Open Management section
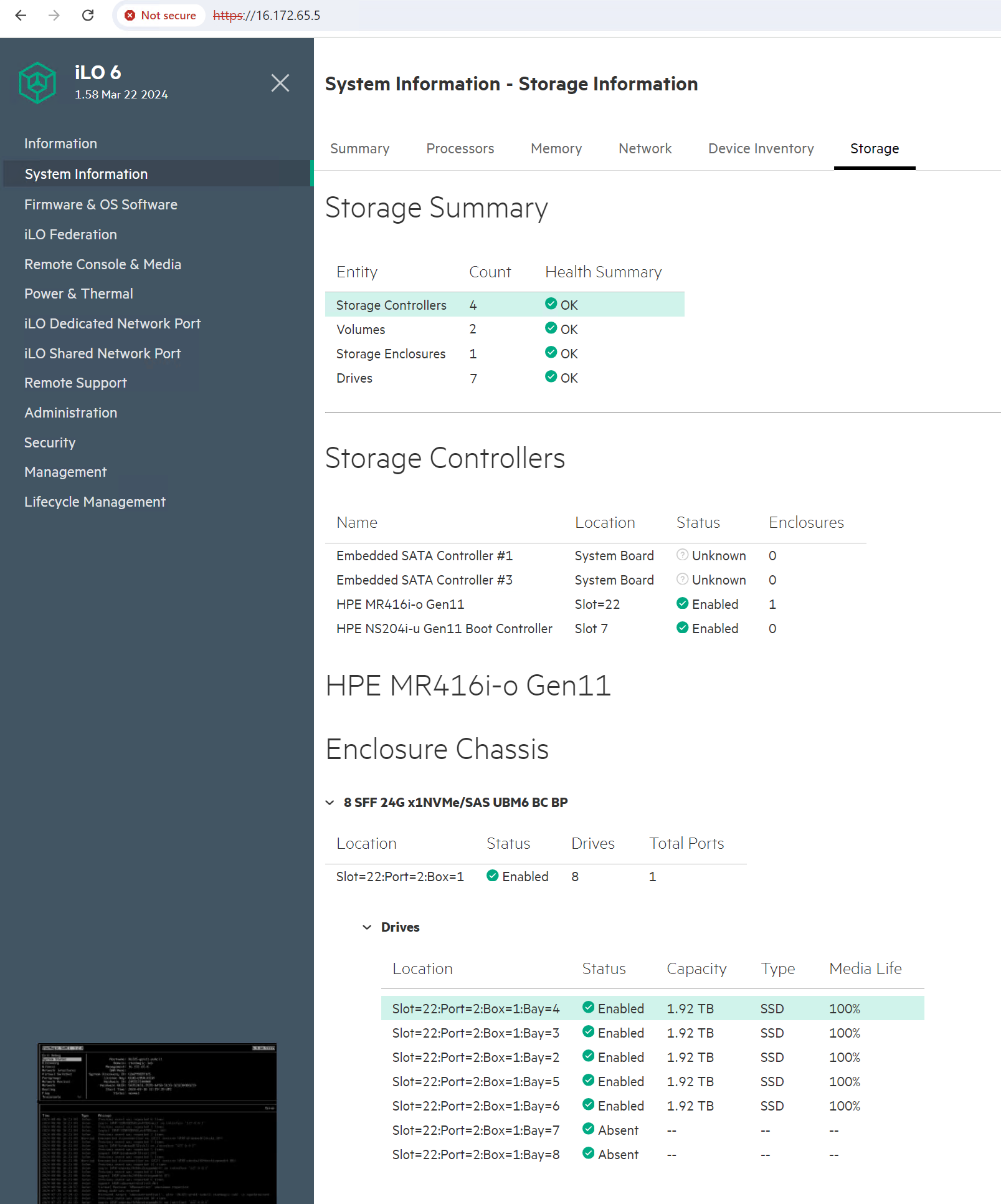Image resolution: width=1001 pixels, height=1204 pixels. tap(66, 472)
